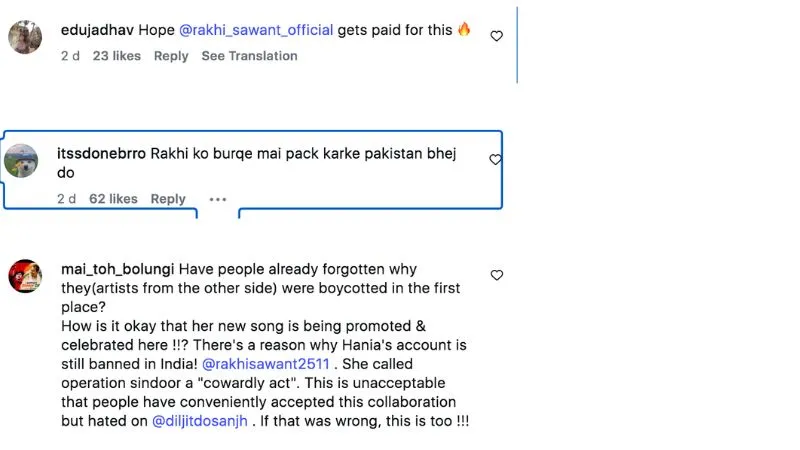The width and height of the screenshot is (800, 450).
Task: Reply to itssdonebrro's comment
Action: coord(168,199)
